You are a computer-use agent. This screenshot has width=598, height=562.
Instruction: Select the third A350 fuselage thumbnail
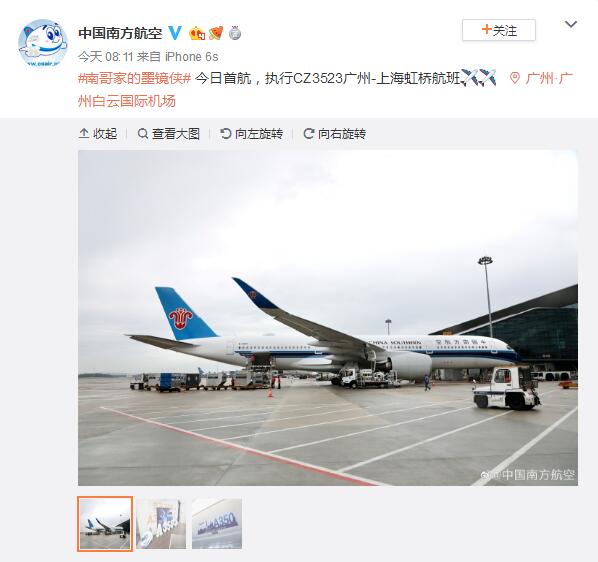217,523
